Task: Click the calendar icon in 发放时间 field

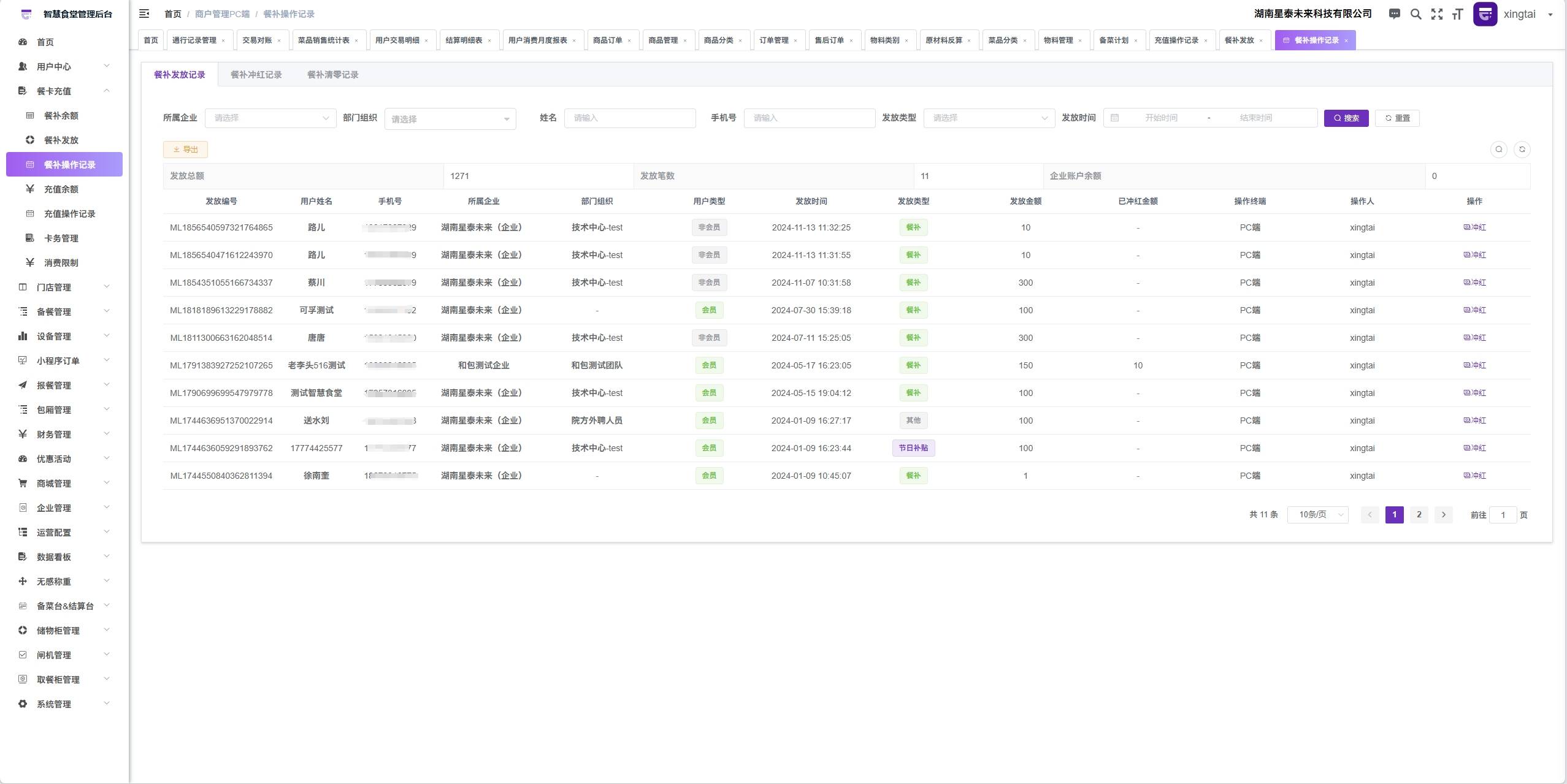Action: pyautogui.click(x=1115, y=118)
